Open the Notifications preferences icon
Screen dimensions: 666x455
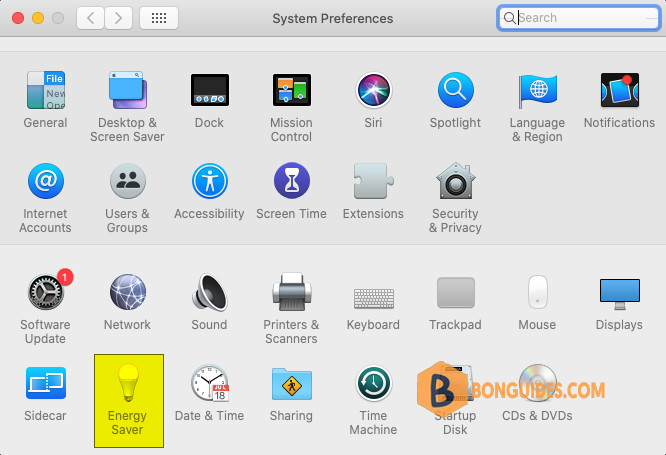(619, 90)
